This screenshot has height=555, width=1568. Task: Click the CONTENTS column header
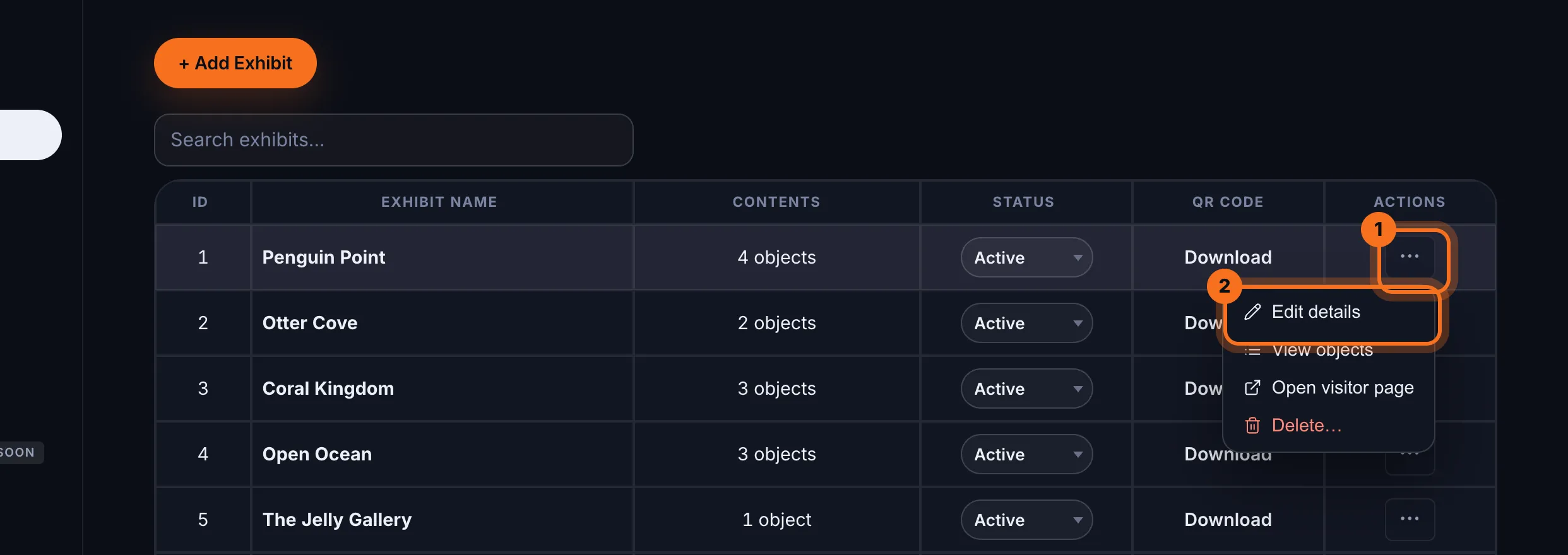pyautogui.click(x=776, y=202)
